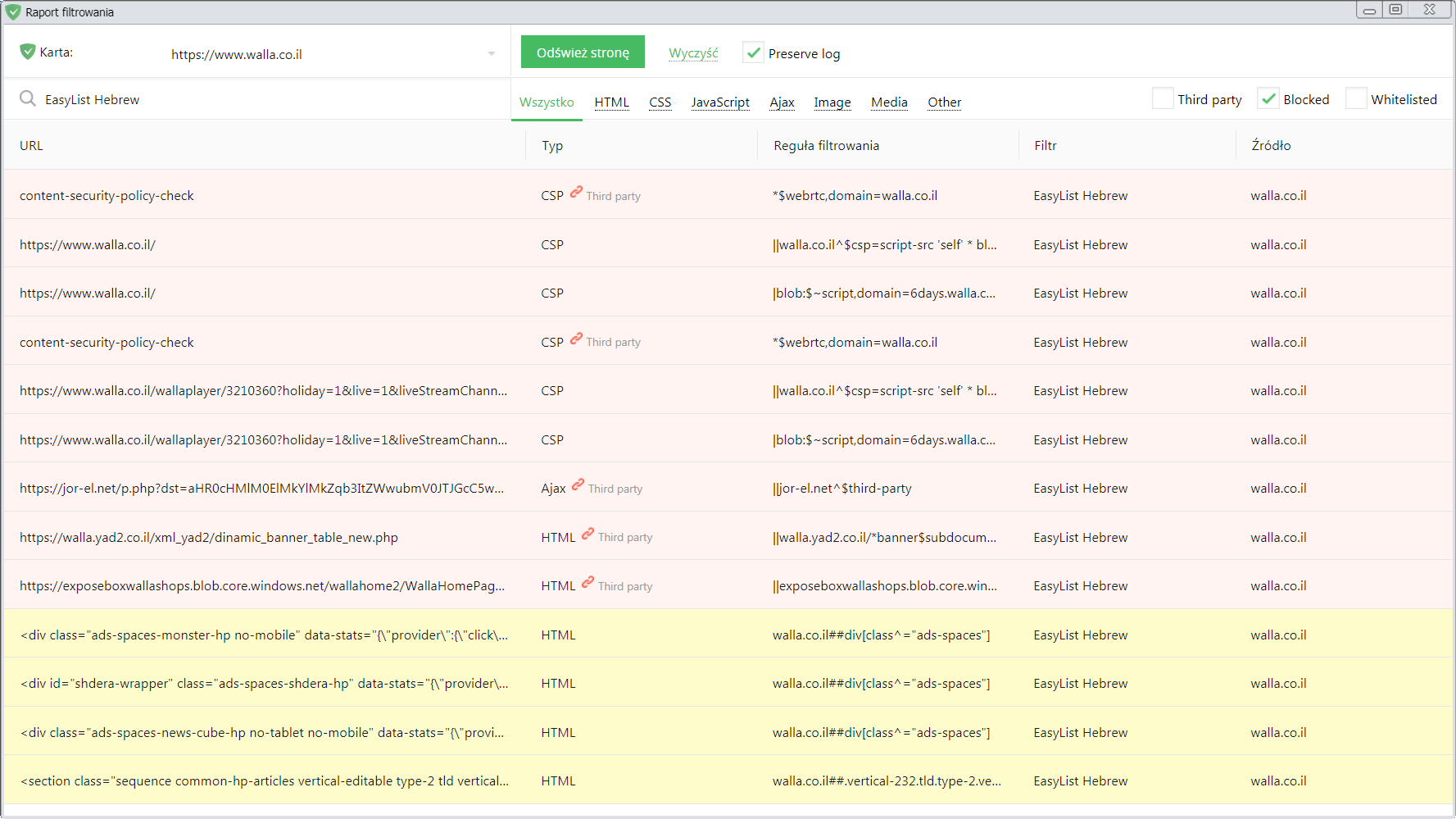Click the magnifier icon in the filter search

27,98
